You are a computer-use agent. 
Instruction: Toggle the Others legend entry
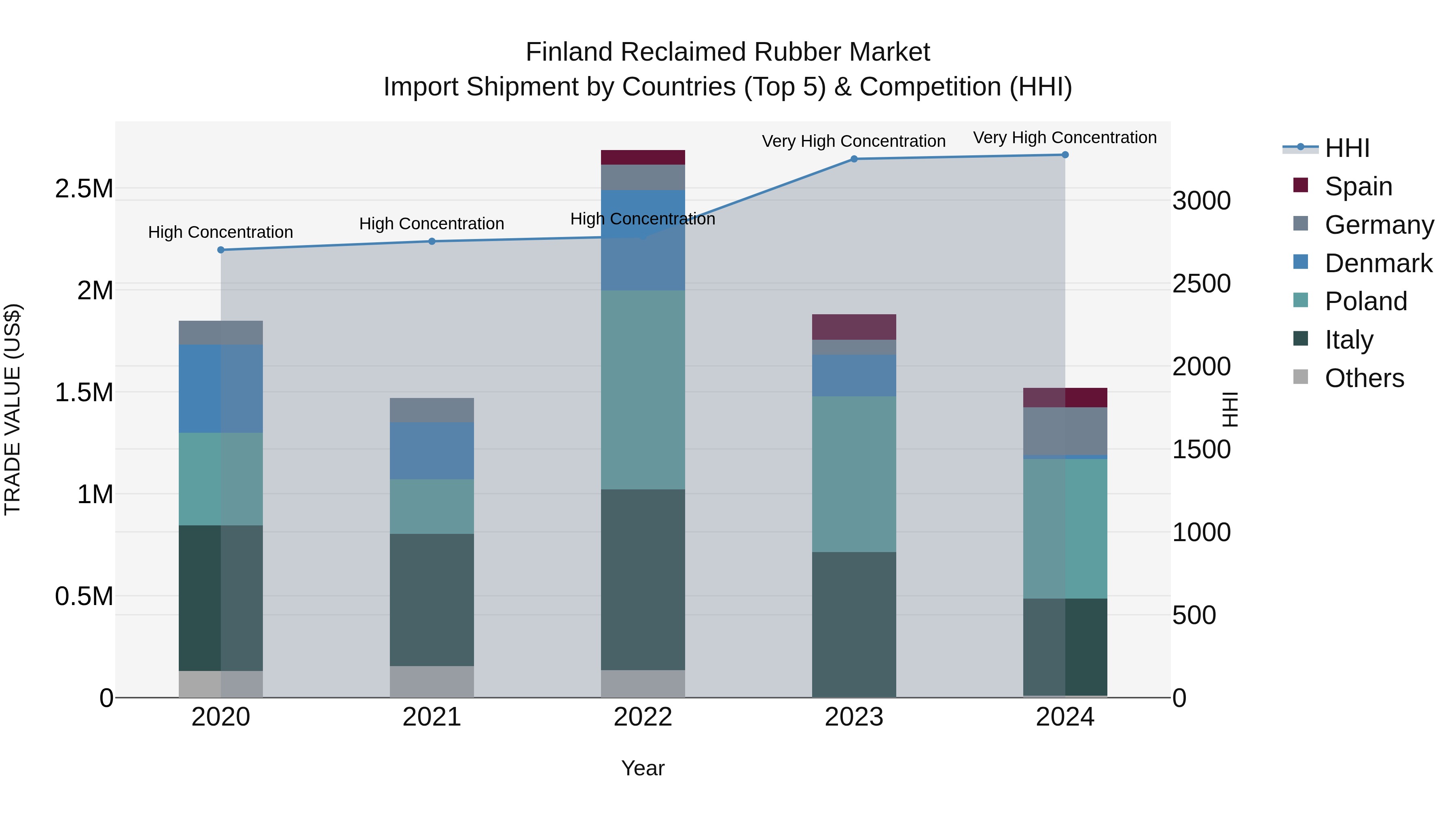point(1348,378)
